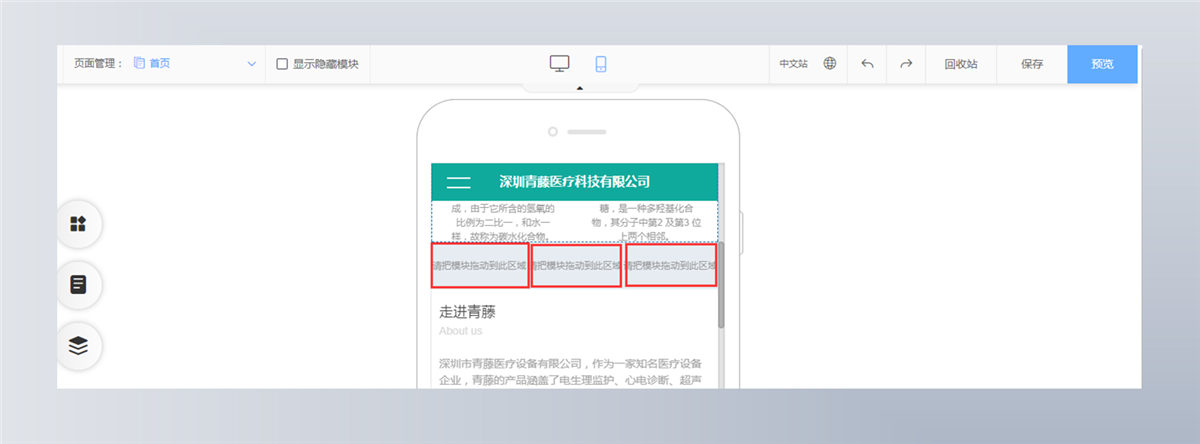Image resolution: width=1200 pixels, height=444 pixels.
Task: Open the page document sidebar icon
Action: pos(78,285)
